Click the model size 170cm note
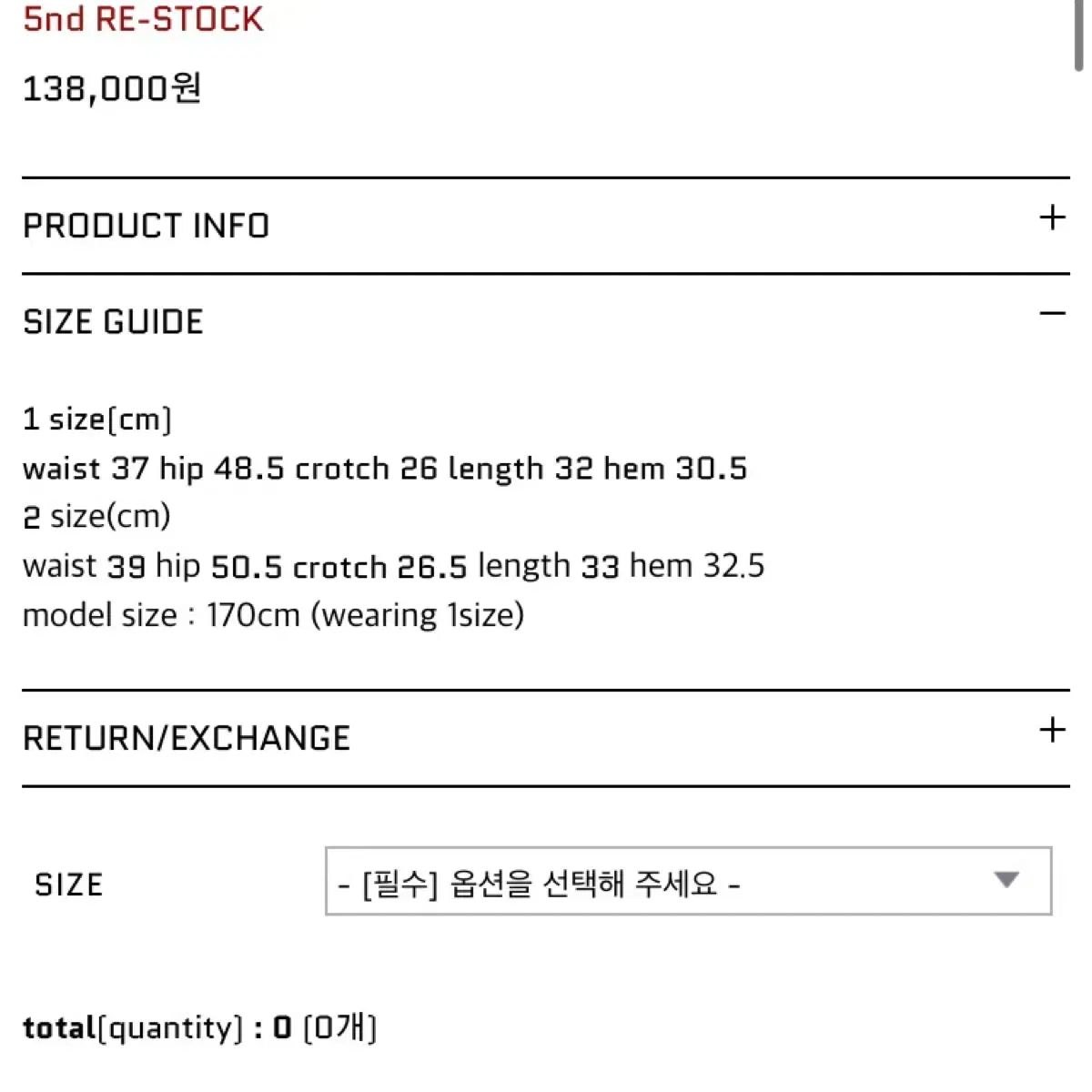Screen dimensions: 1092x1092 [x=273, y=615]
